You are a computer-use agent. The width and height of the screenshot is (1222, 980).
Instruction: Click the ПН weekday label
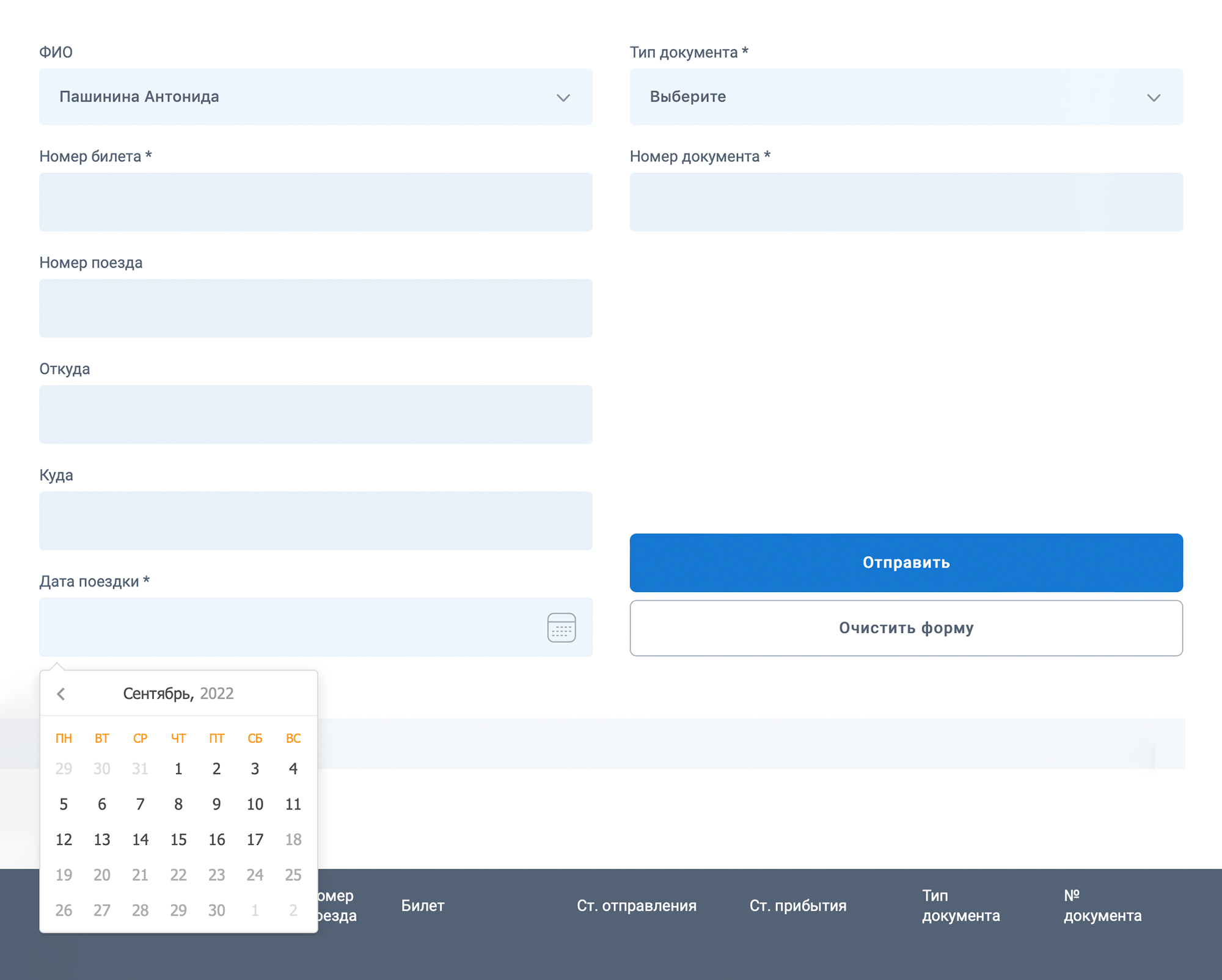(x=64, y=738)
